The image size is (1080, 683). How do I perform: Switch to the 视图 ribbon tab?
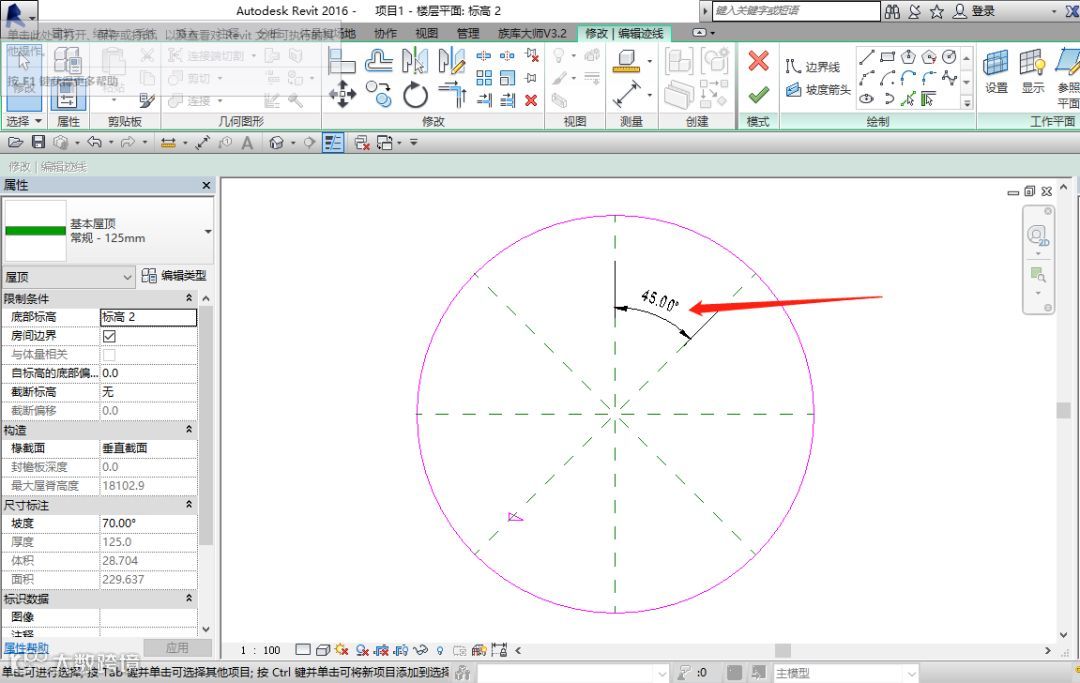point(427,33)
